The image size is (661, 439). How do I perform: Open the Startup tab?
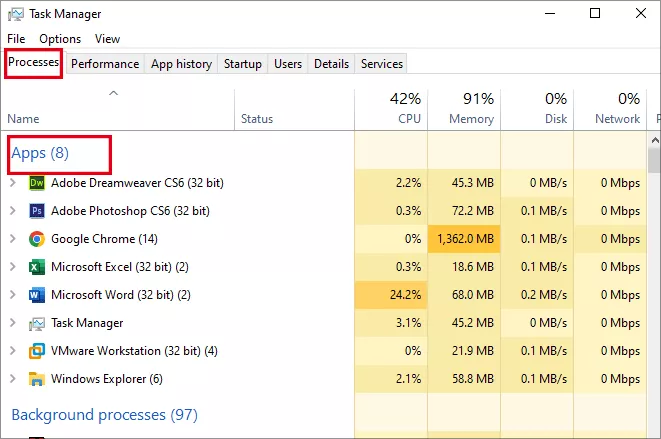coord(242,64)
